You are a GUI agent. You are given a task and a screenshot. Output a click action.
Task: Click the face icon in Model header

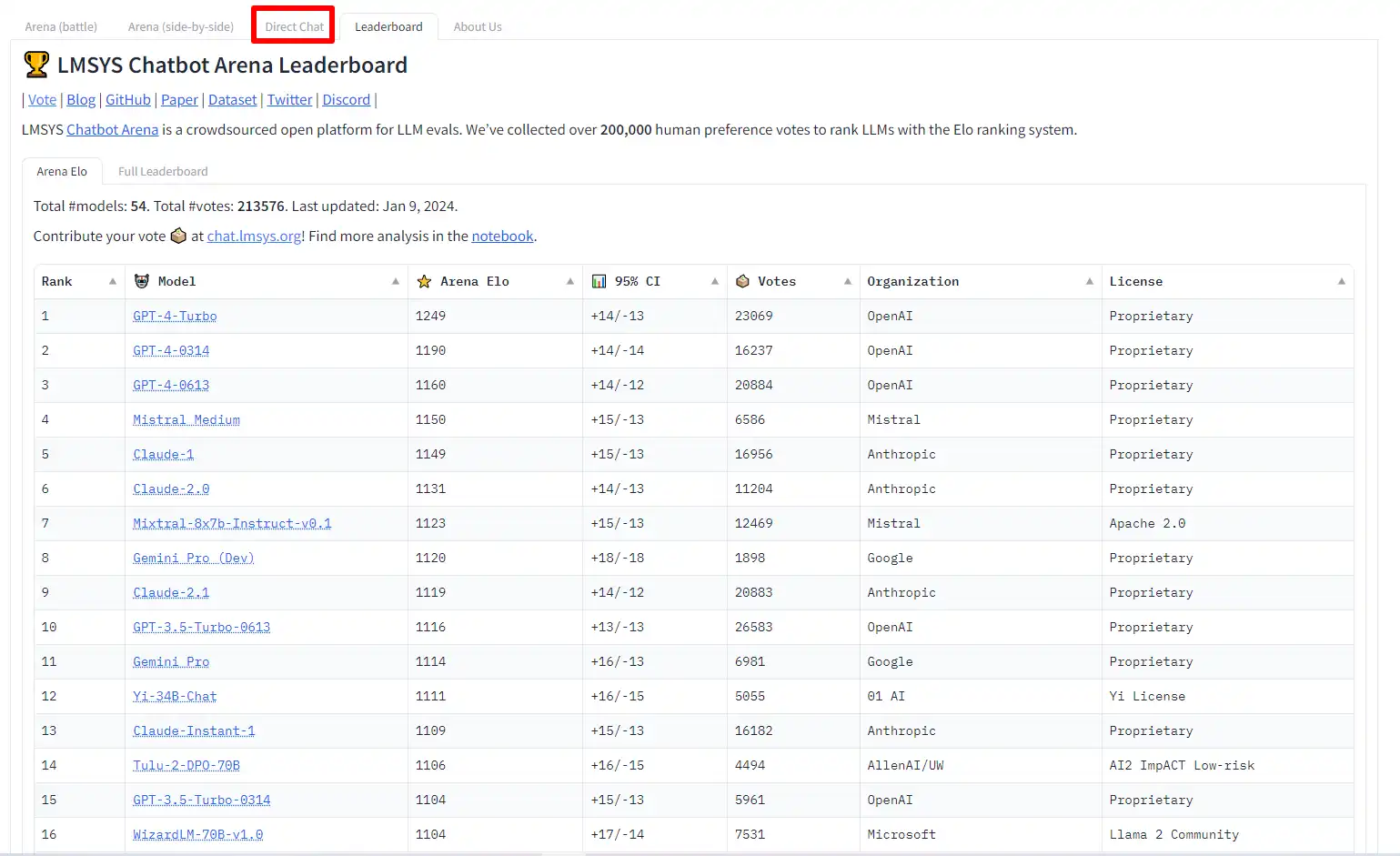142,282
